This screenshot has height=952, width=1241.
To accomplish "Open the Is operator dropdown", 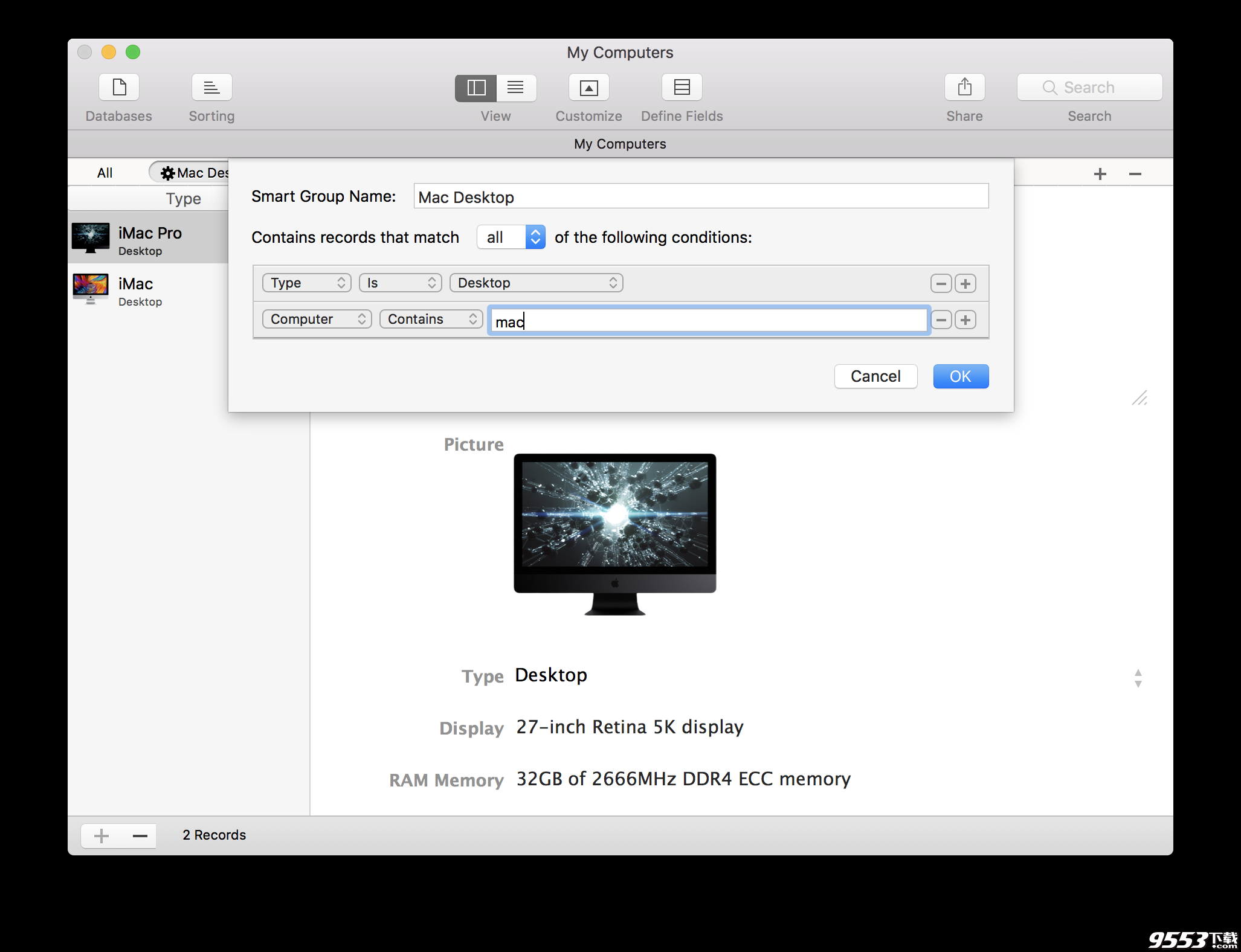I will [401, 283].
